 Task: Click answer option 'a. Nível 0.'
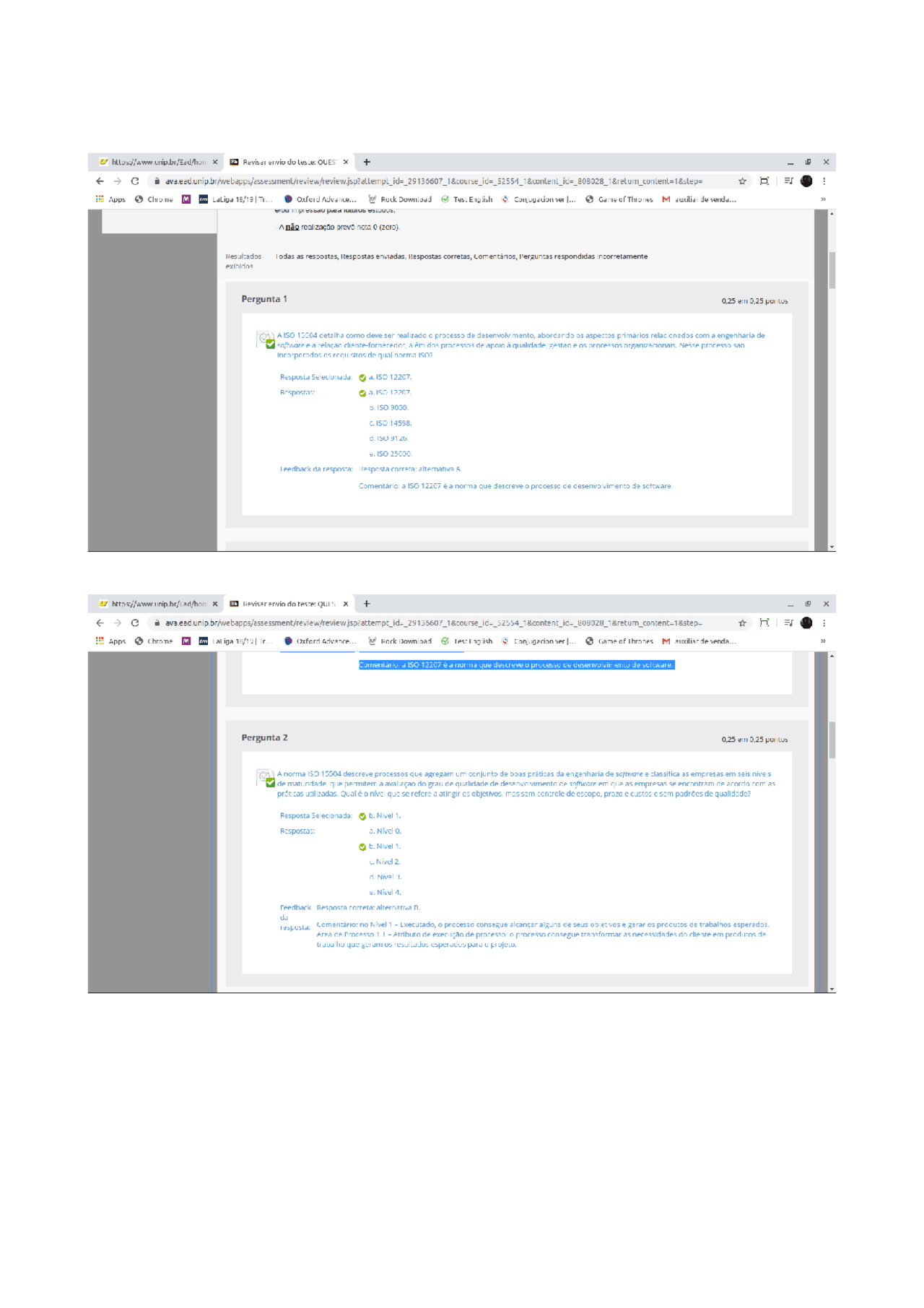[385, 831]
